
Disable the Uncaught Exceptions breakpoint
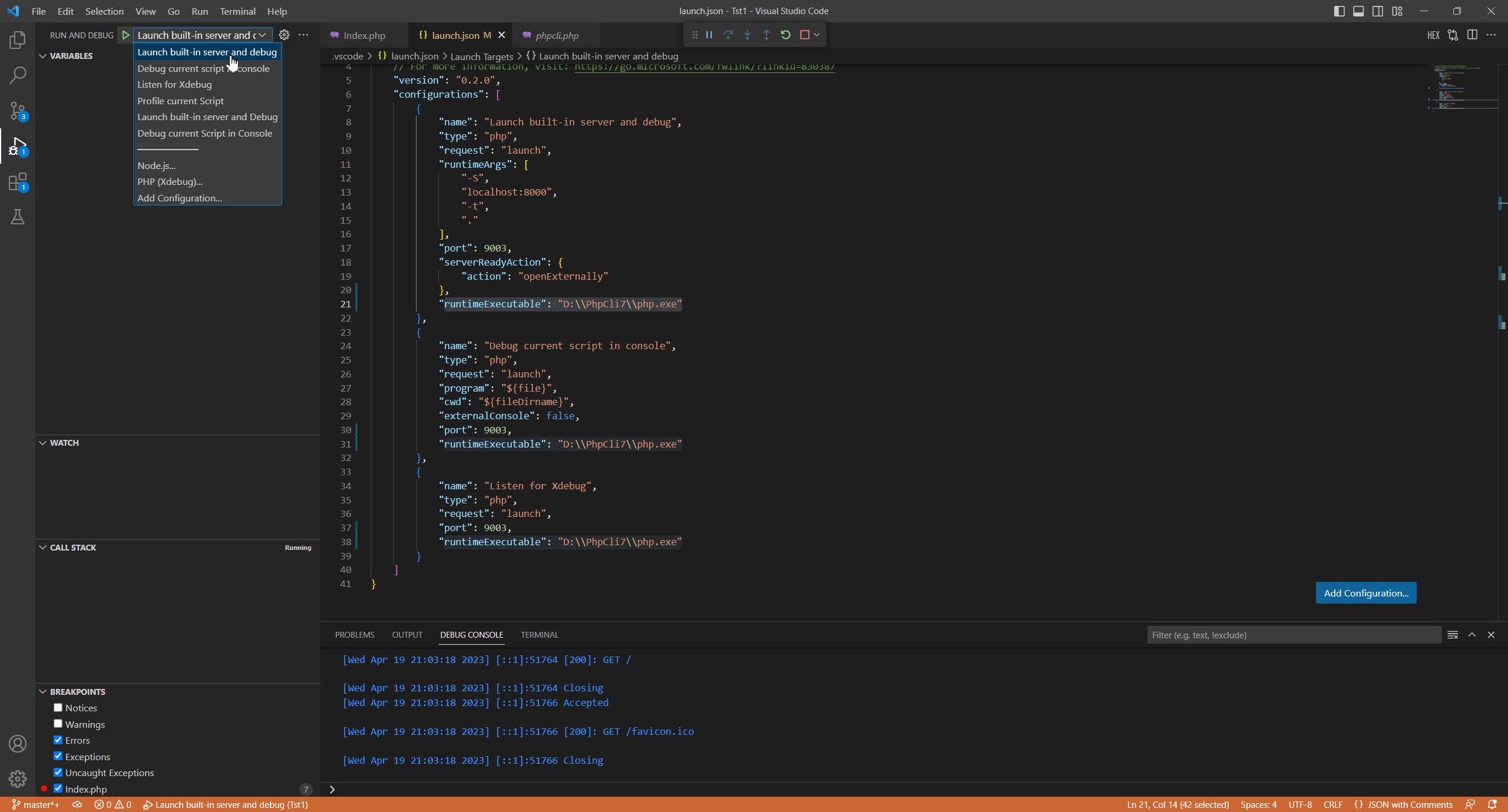pyautogui.click(x=58, y=773)
